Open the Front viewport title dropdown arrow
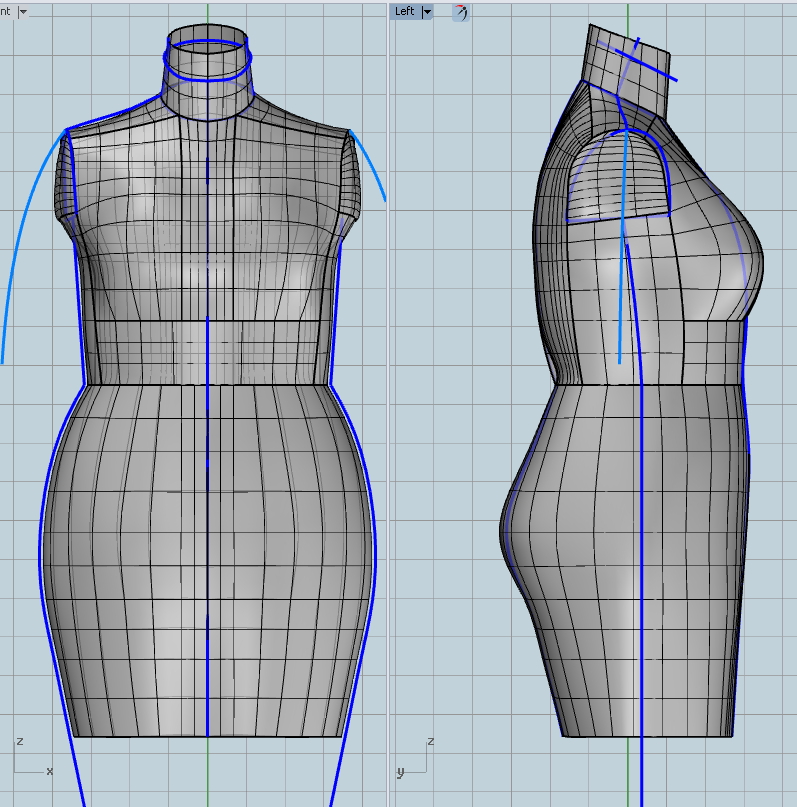Screen dimensions: 797x807 (23, 12)
